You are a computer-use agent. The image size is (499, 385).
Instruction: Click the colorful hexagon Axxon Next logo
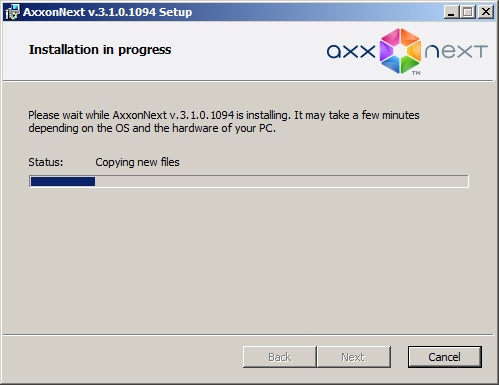coord(400,51)
